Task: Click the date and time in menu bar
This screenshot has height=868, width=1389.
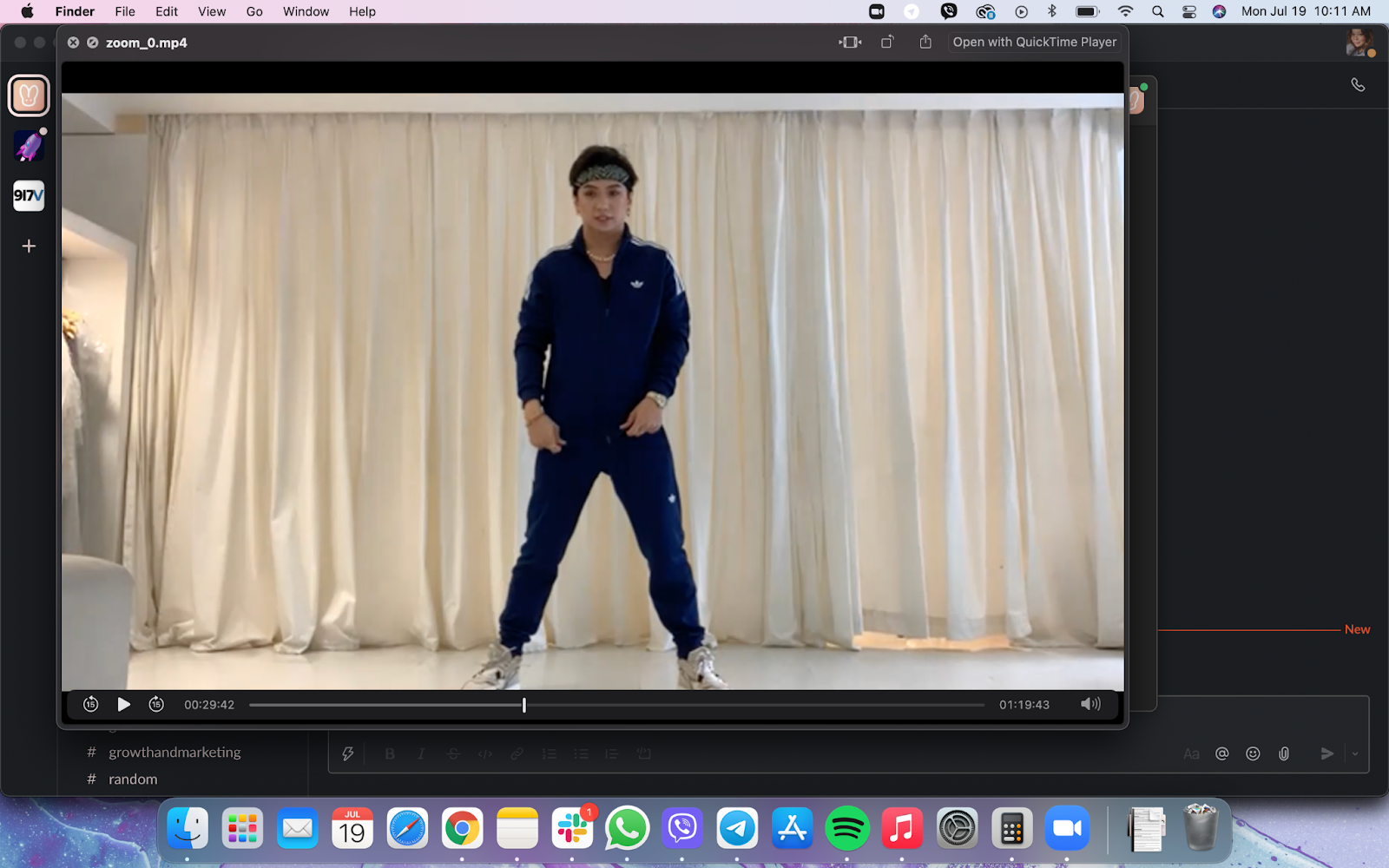Action: 1306,11
